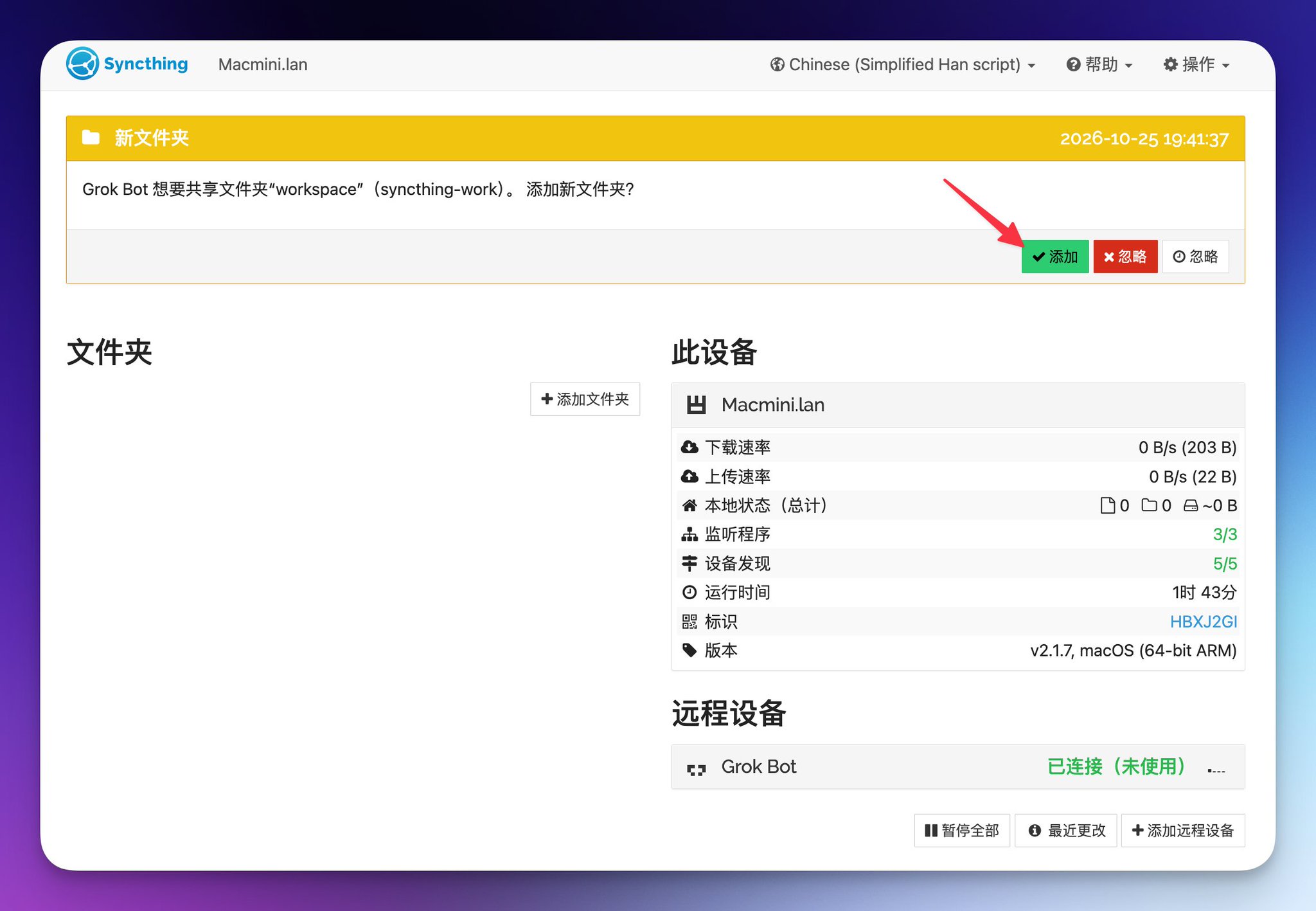Image resolution: width=1316 pixels, height=911 pixels.
Task: Click the 1时 43分 uptime value
Action: 1204,592
